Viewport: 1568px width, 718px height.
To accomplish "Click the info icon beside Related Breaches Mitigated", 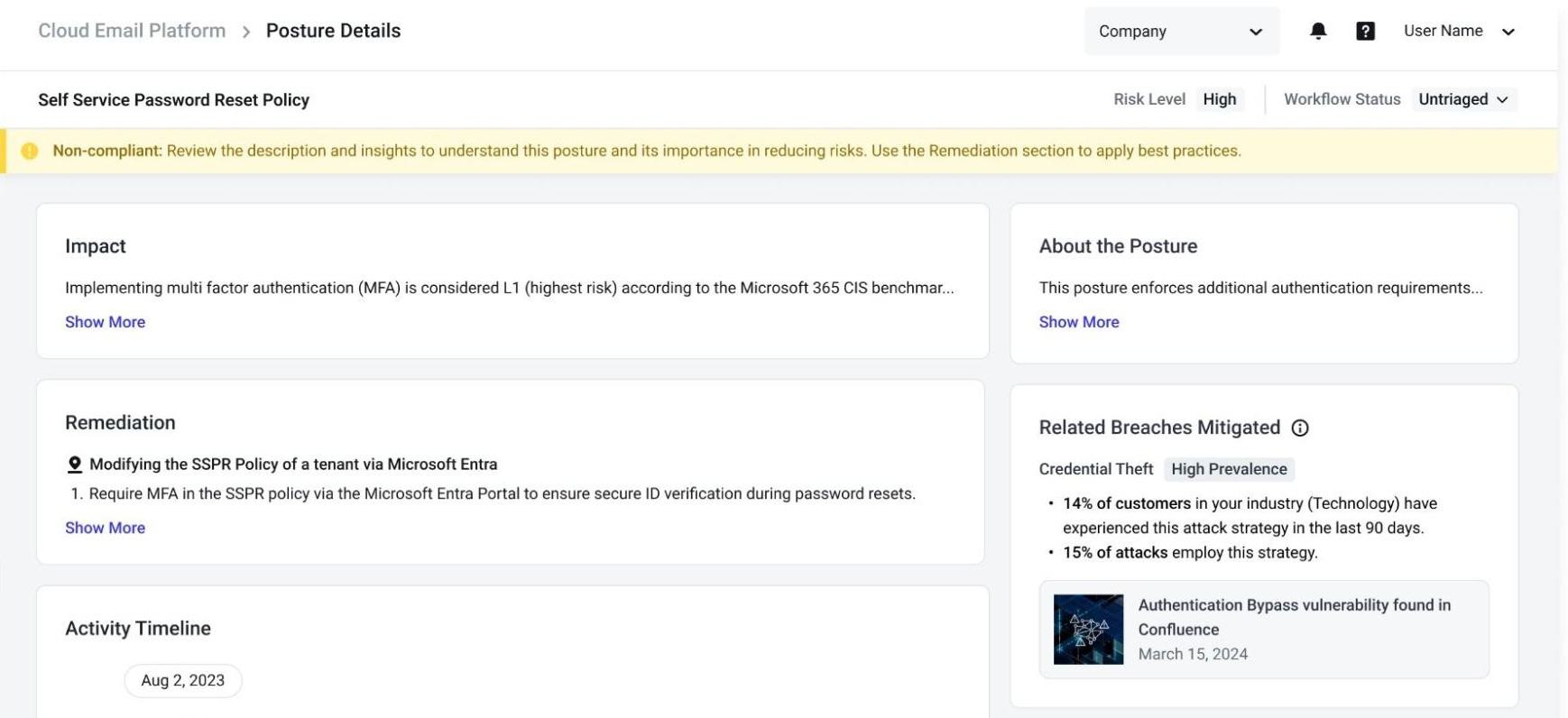I will tap(1300, 428).
